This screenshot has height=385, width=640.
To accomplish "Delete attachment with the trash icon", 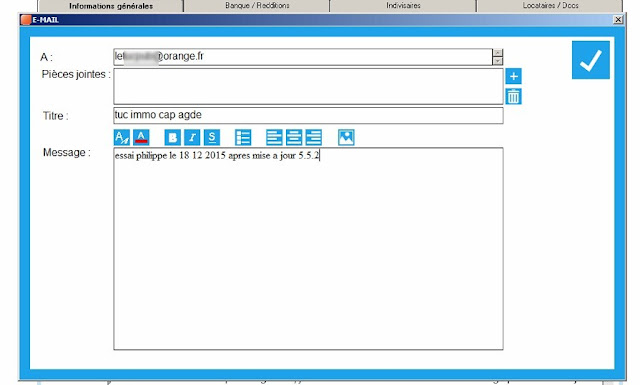I will click(x=513, y=97).
